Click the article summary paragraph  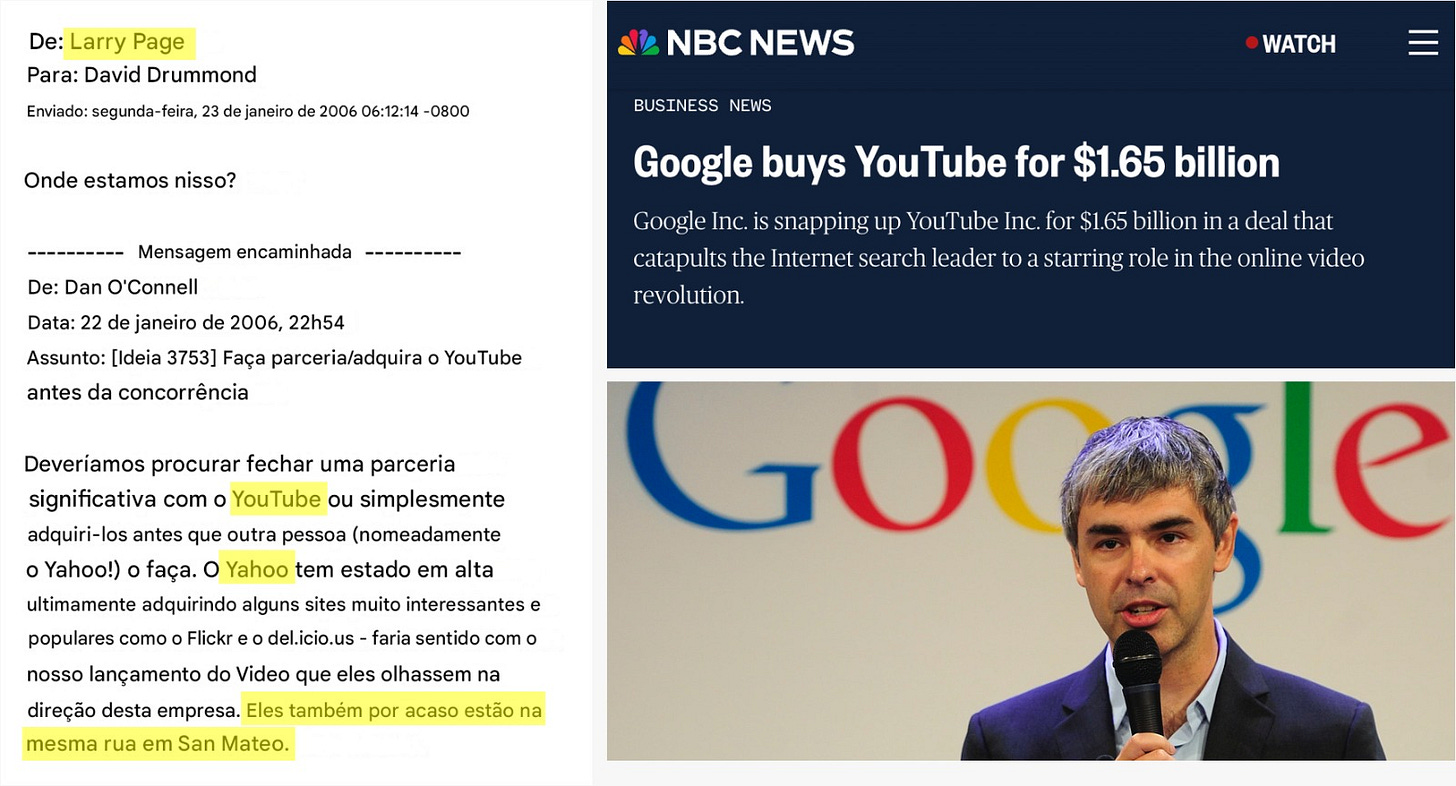998,258
